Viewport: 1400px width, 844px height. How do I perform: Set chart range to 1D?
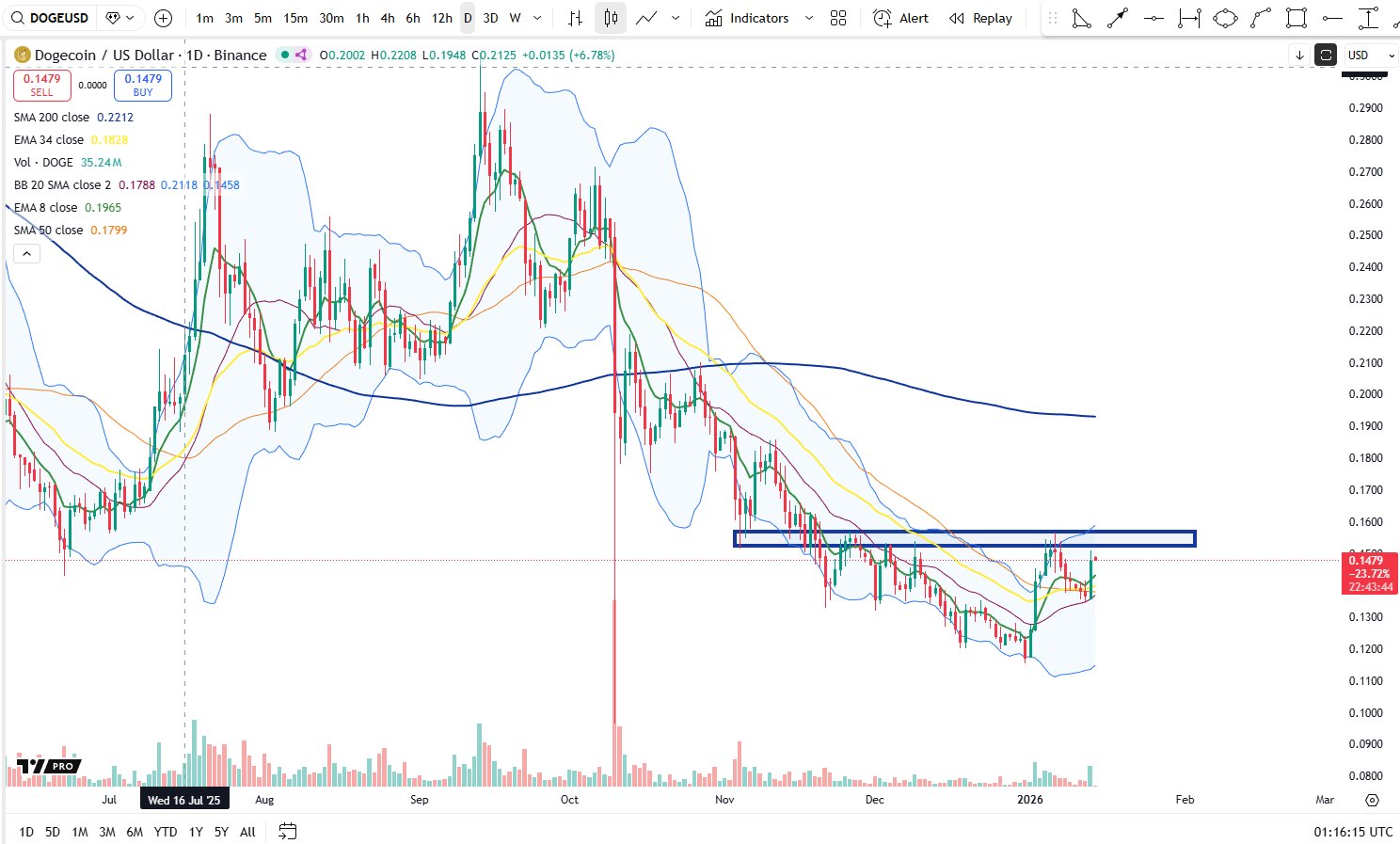point(26,832)
